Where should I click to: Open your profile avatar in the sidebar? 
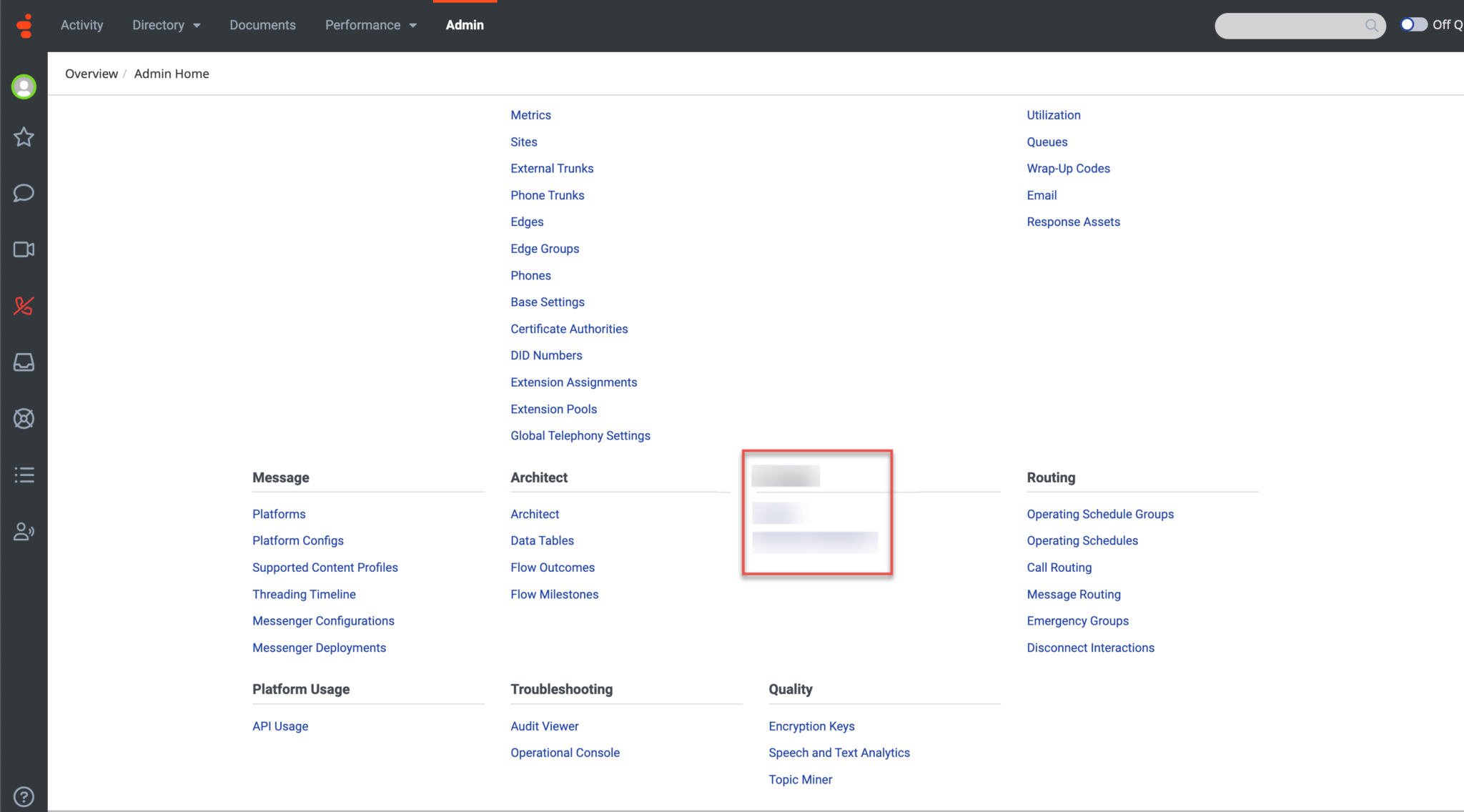[24, 86]
